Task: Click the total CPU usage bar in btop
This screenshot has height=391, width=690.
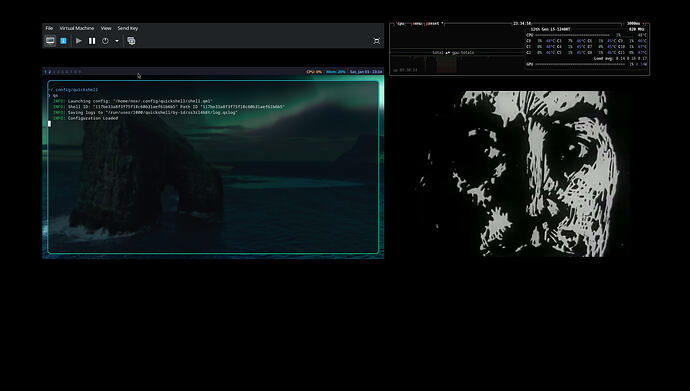Action: 573,35
